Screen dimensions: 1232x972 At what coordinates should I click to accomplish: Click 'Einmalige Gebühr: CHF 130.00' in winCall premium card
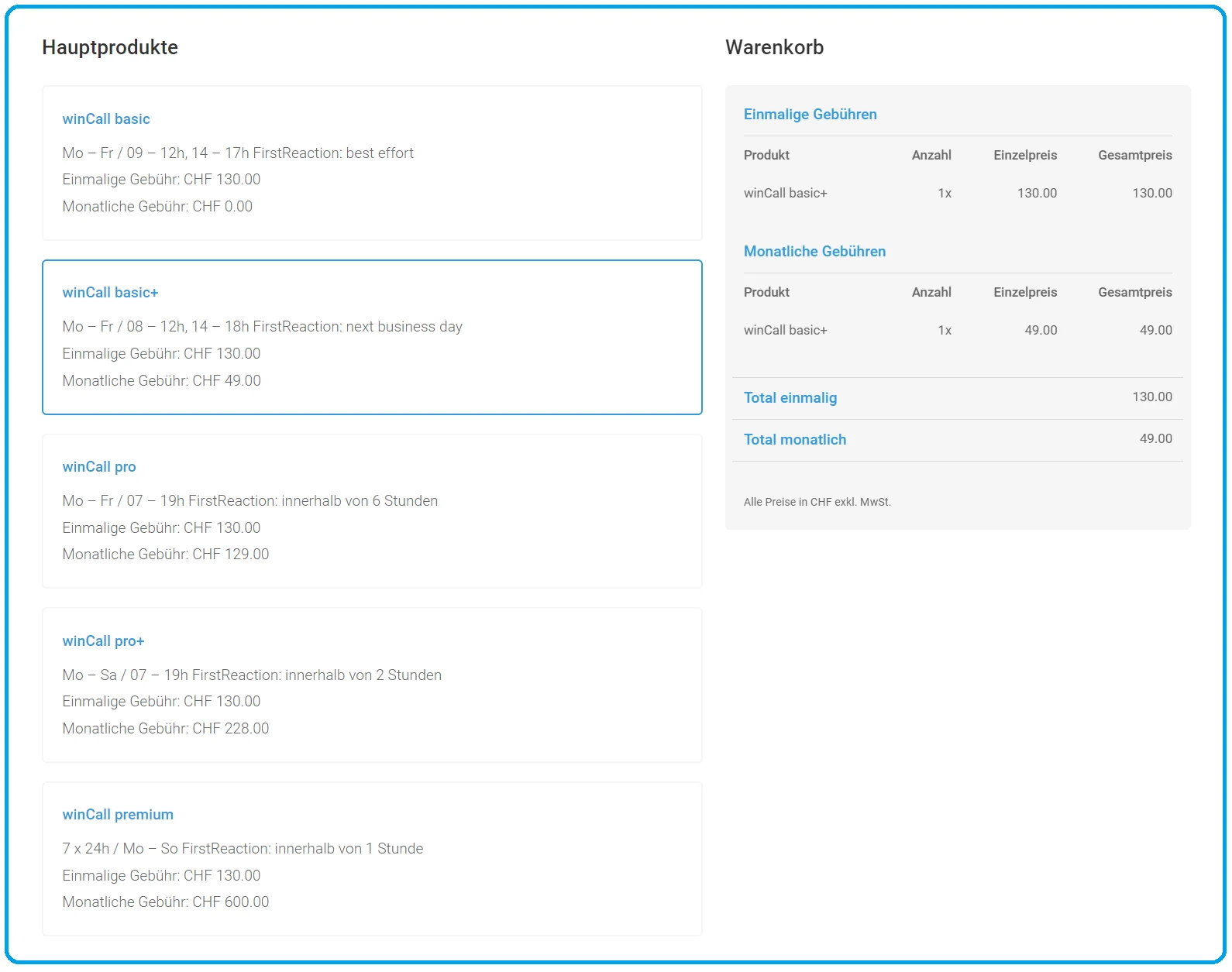[x=161, y=876]
